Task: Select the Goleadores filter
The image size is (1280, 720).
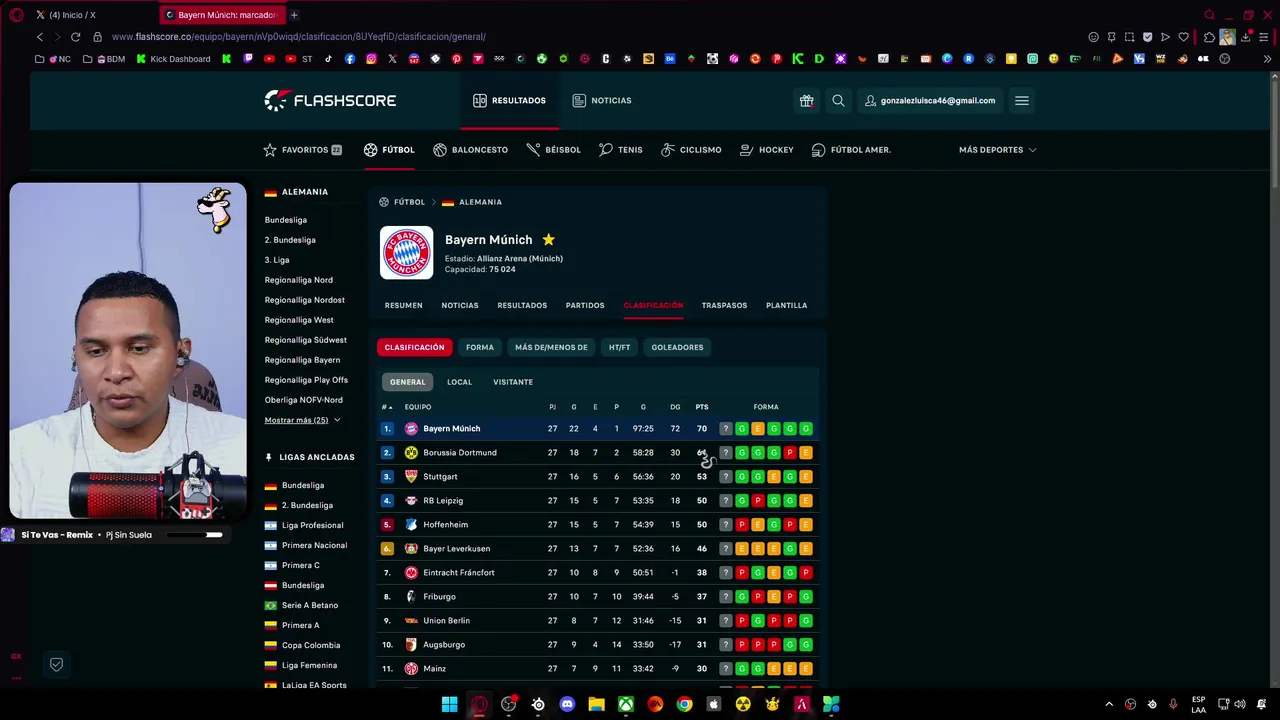Action: click(x=677, y=347)
